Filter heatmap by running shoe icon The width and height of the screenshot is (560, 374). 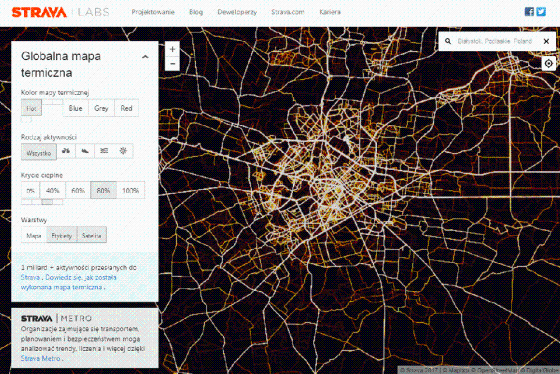[x=85, y=151]
